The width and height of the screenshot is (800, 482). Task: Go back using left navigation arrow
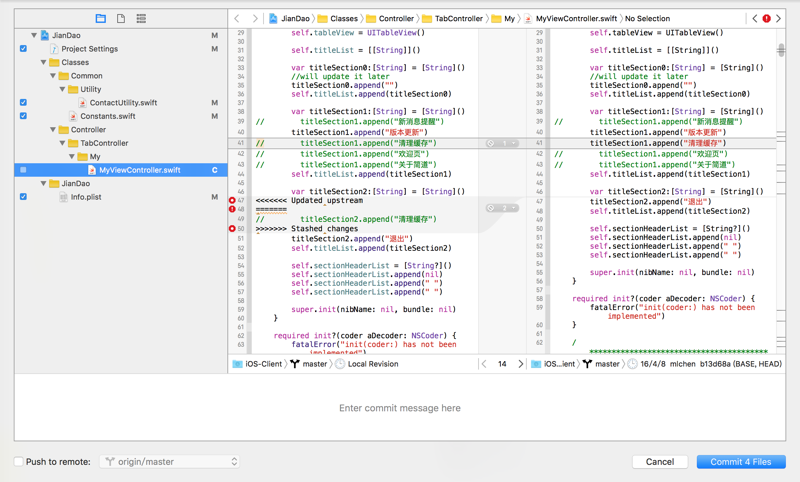pos(237,18)
